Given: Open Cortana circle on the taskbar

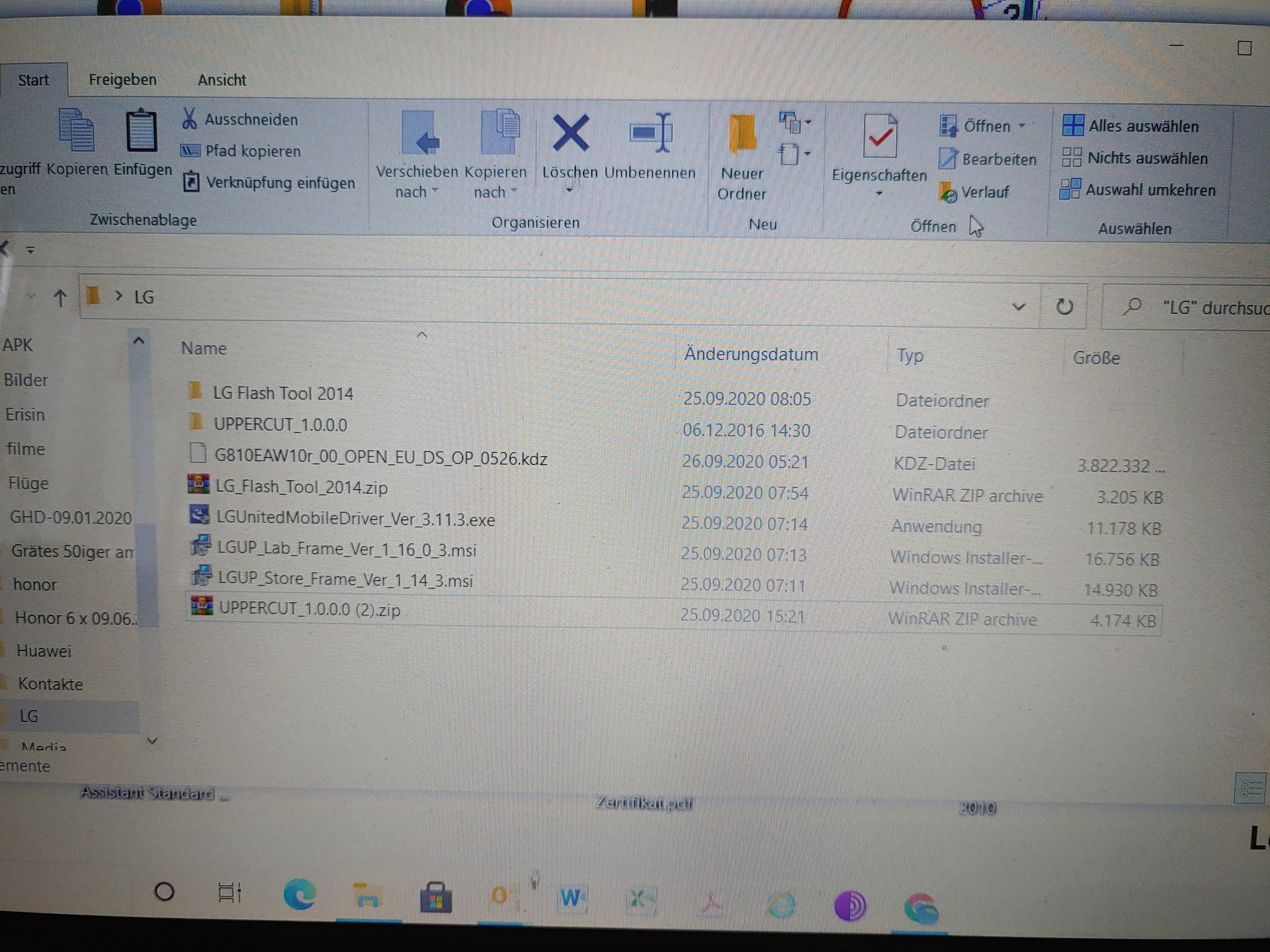Looking at the screenshot, I should tap(164, 892).
